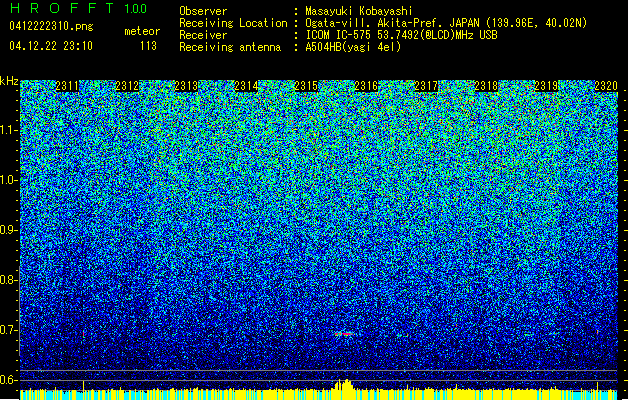This screenshot has height=400, width=629.
Task: Click the date stamp 04.12.22 23:10
Action: pyautogui.click(x=51, y=46)
